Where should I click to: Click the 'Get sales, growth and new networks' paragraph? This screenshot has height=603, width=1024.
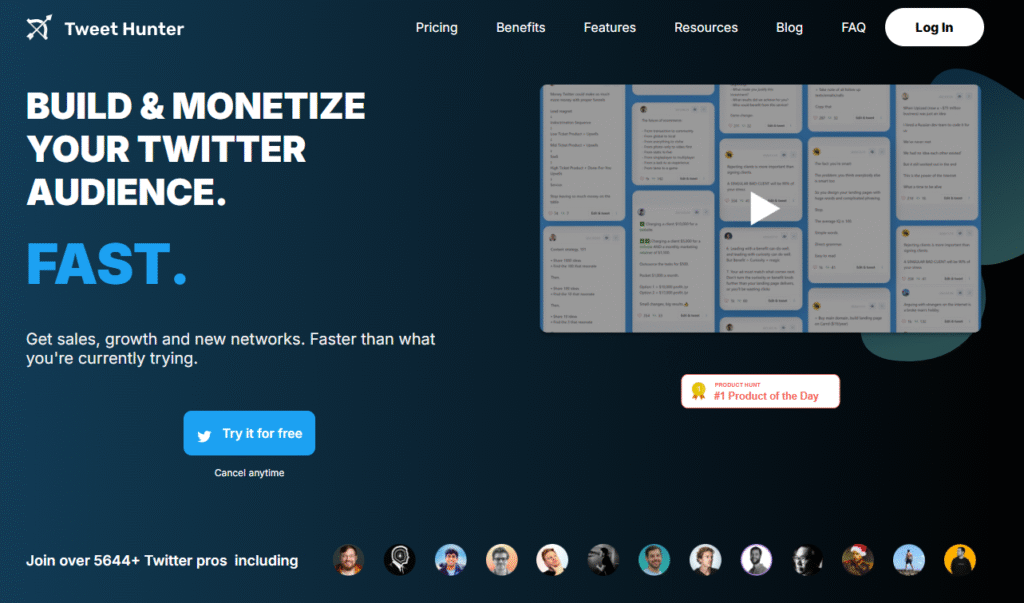(x=231, y=348)
